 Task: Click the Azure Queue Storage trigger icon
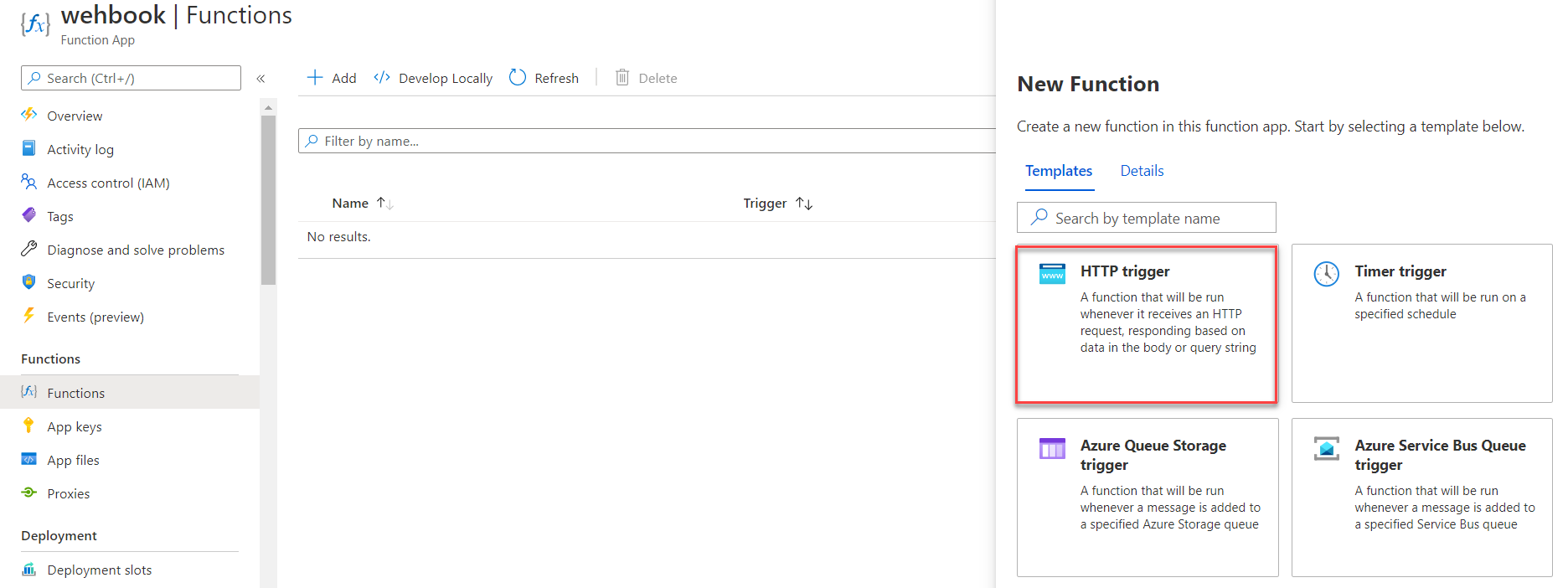tap(1052, 448)
